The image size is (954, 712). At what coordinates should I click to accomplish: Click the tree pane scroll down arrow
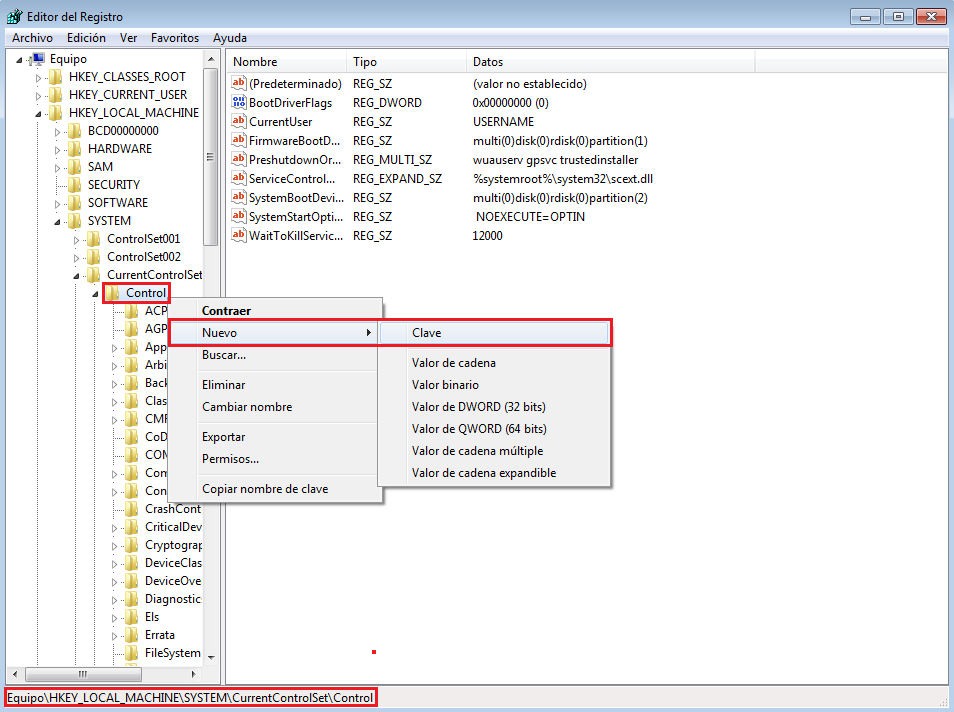210,656
